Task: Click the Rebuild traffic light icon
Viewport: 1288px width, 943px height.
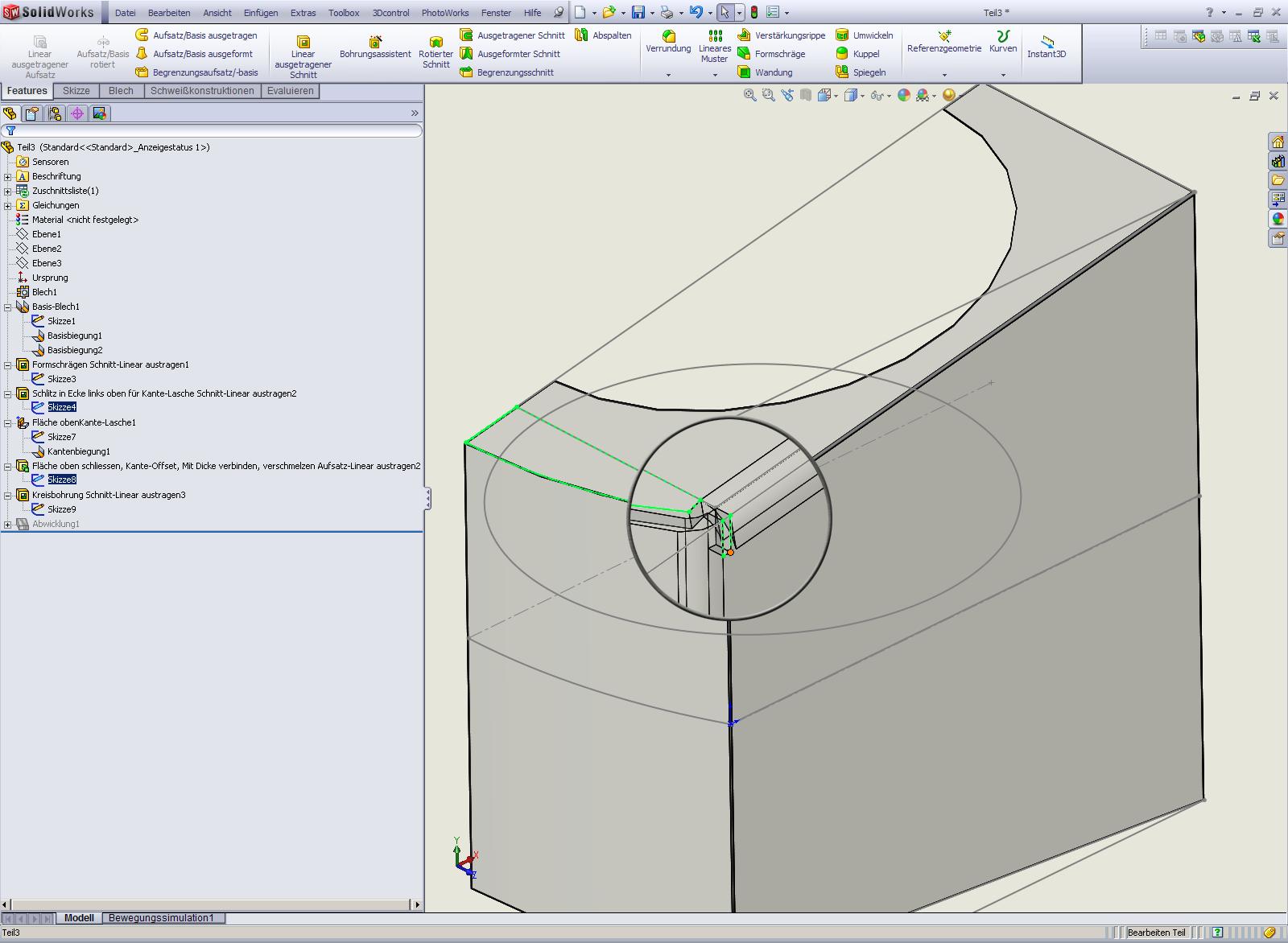Action: [x=753, y=13]
